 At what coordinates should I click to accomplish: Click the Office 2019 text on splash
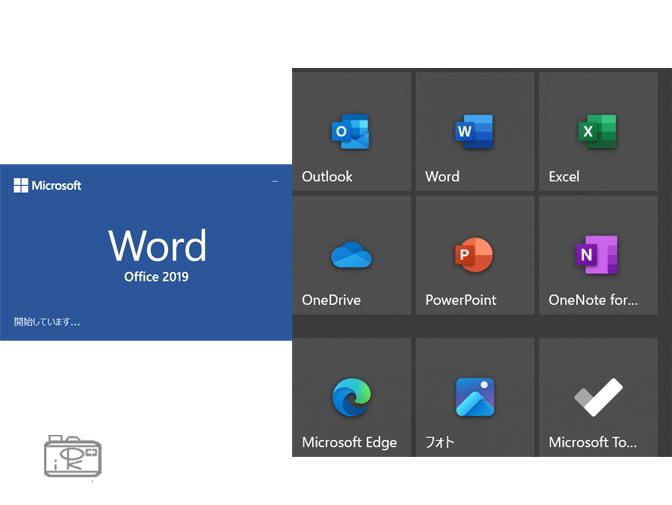click(x=156, y=277)
